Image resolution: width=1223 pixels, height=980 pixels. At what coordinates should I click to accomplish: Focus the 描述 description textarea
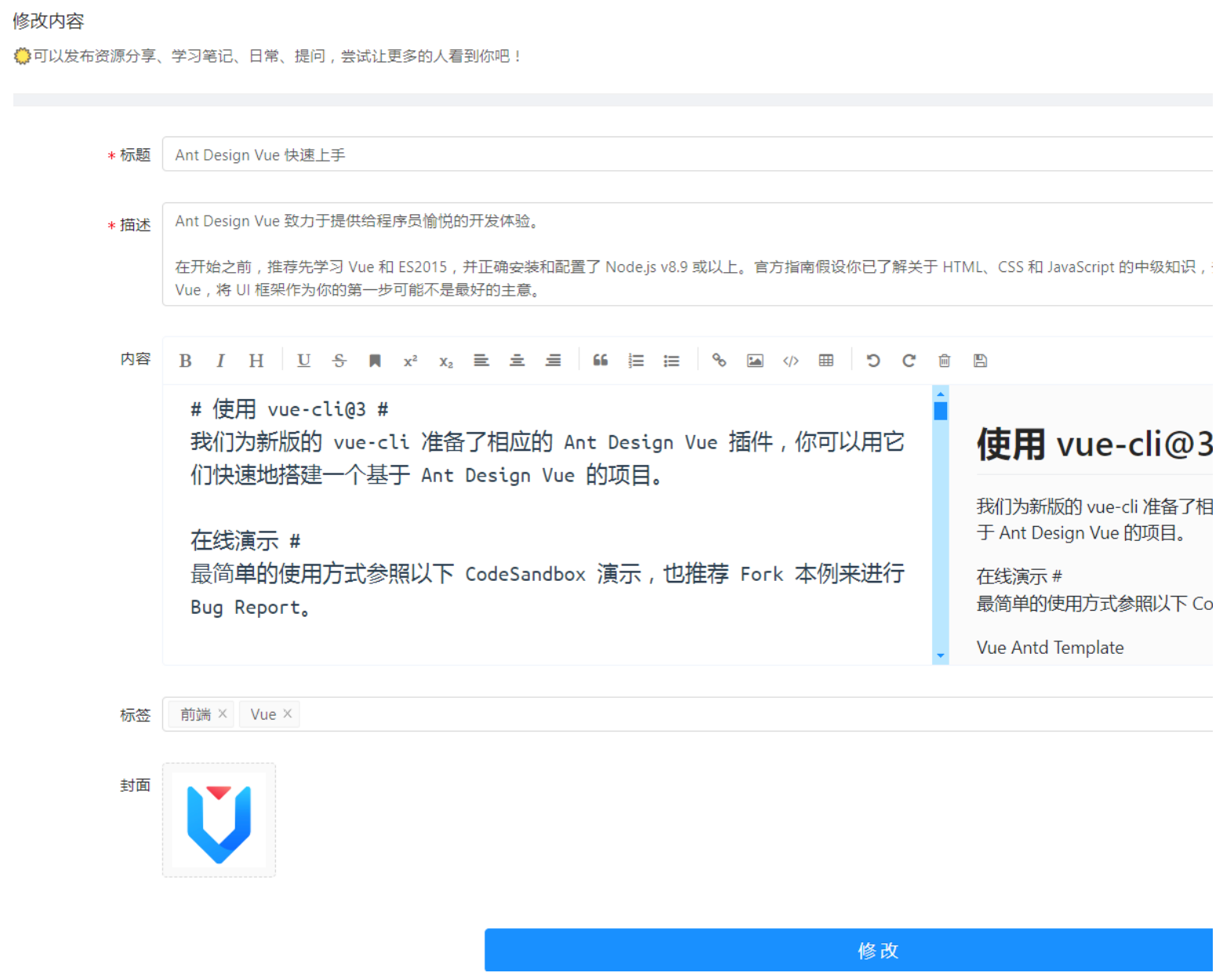[x=688, y=254]
